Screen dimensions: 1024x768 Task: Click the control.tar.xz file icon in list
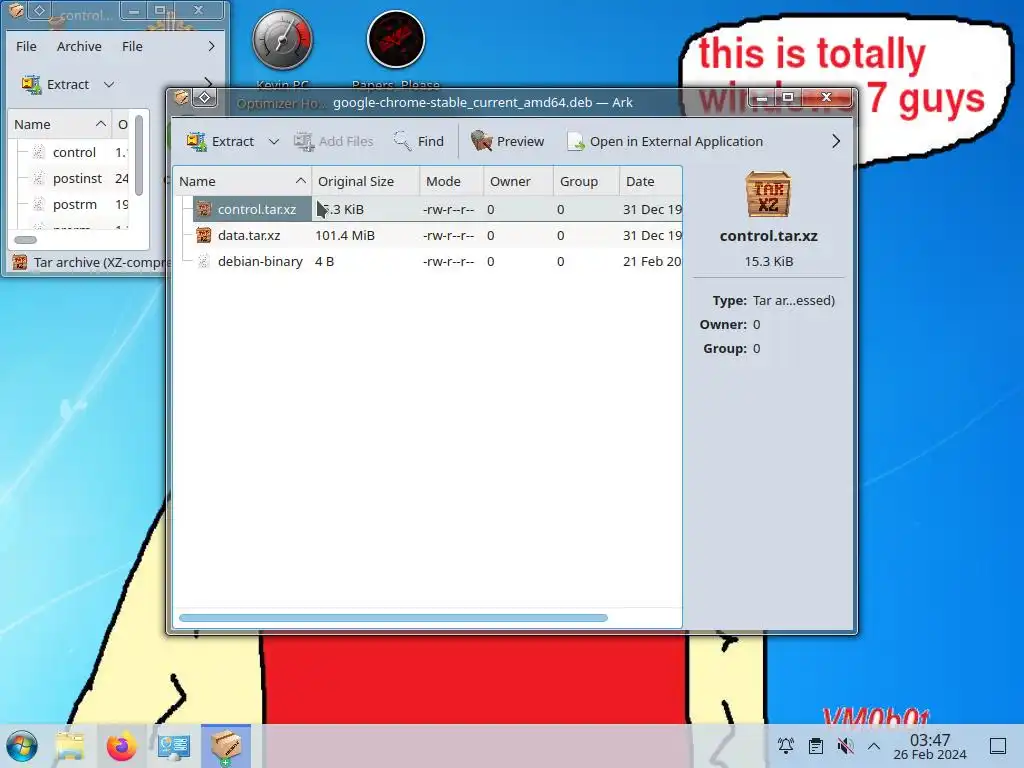(x=204, y=209)
